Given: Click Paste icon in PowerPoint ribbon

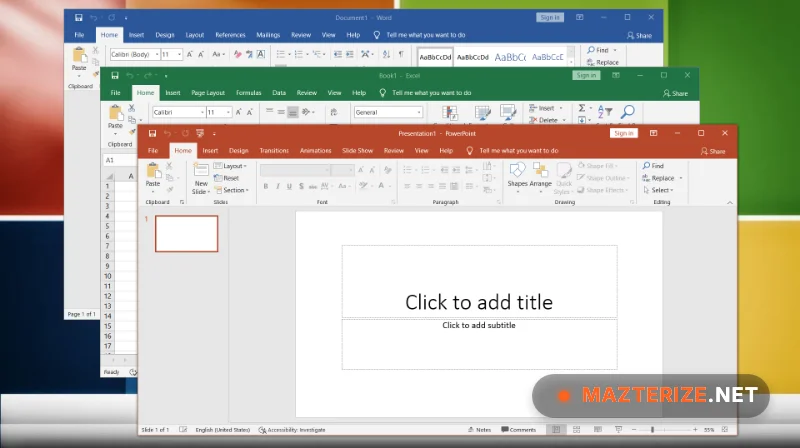Looking at the screenshot, I should click(x=153, y=170).
